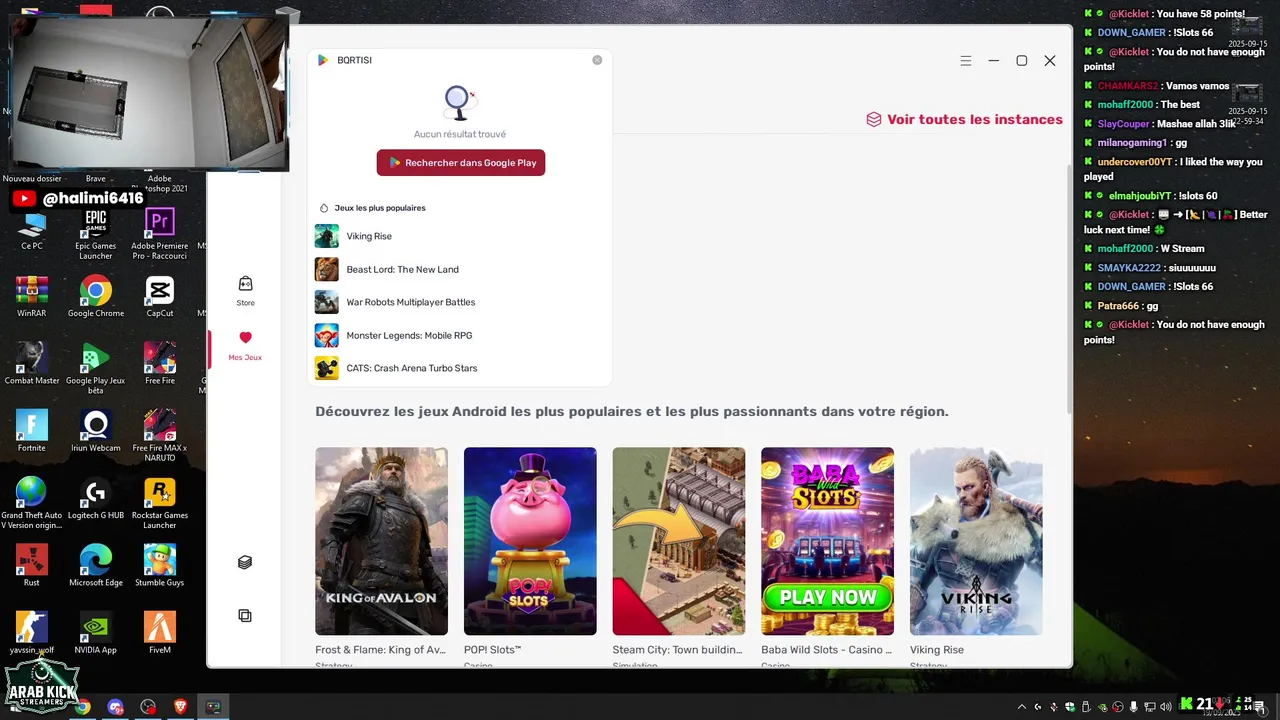Choose War Robots Multiplayer Battles
1280x720 pixels.
(x=460, y=302)
